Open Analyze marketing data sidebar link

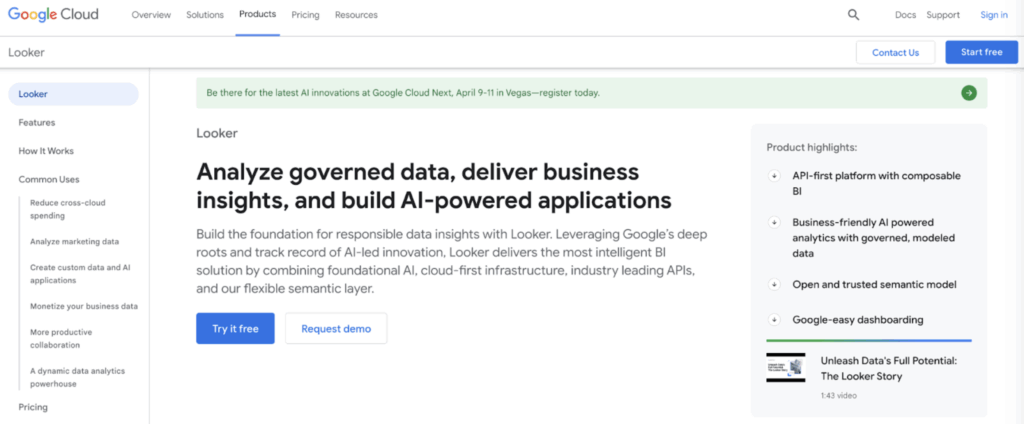point(74,242)
